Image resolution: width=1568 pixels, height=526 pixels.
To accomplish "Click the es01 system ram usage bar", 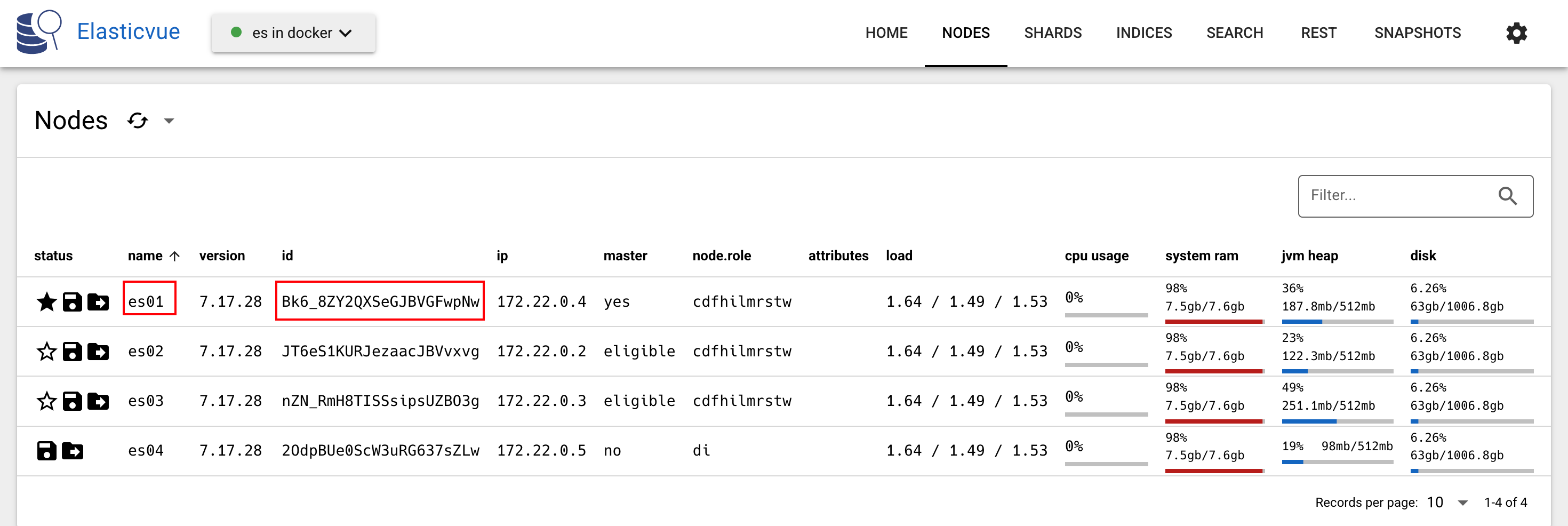I will (1214, 322).
